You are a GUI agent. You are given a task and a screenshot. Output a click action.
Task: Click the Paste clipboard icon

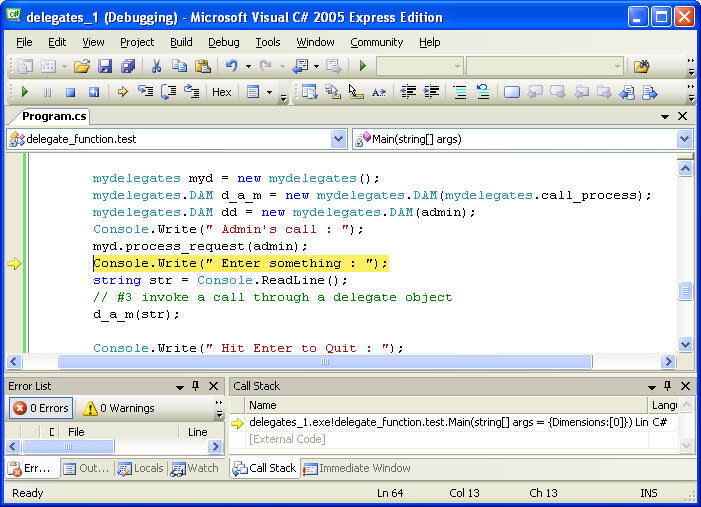coord(203,66)
